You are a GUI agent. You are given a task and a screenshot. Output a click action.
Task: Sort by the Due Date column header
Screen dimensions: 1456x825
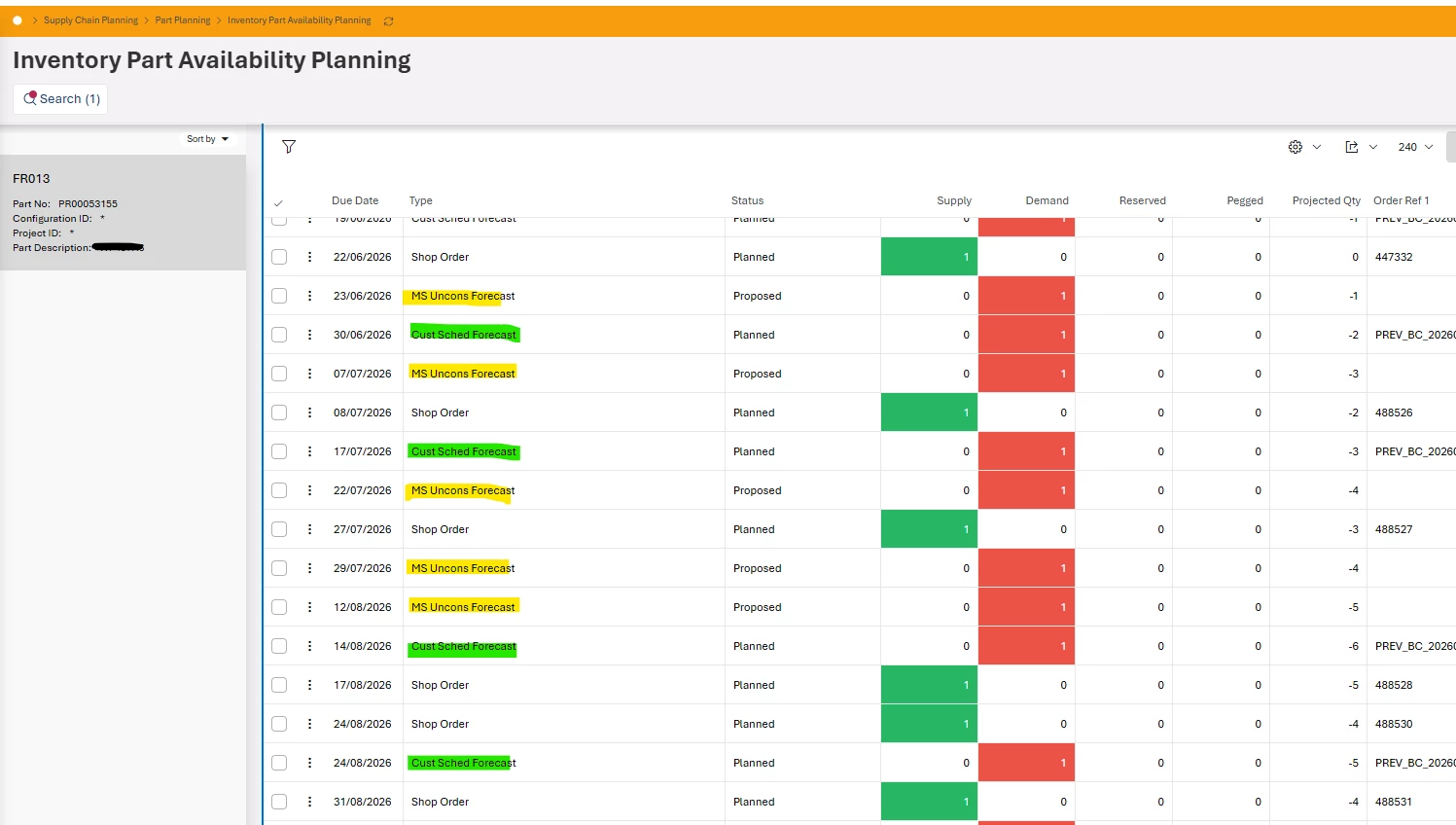[x=355, y=200]
